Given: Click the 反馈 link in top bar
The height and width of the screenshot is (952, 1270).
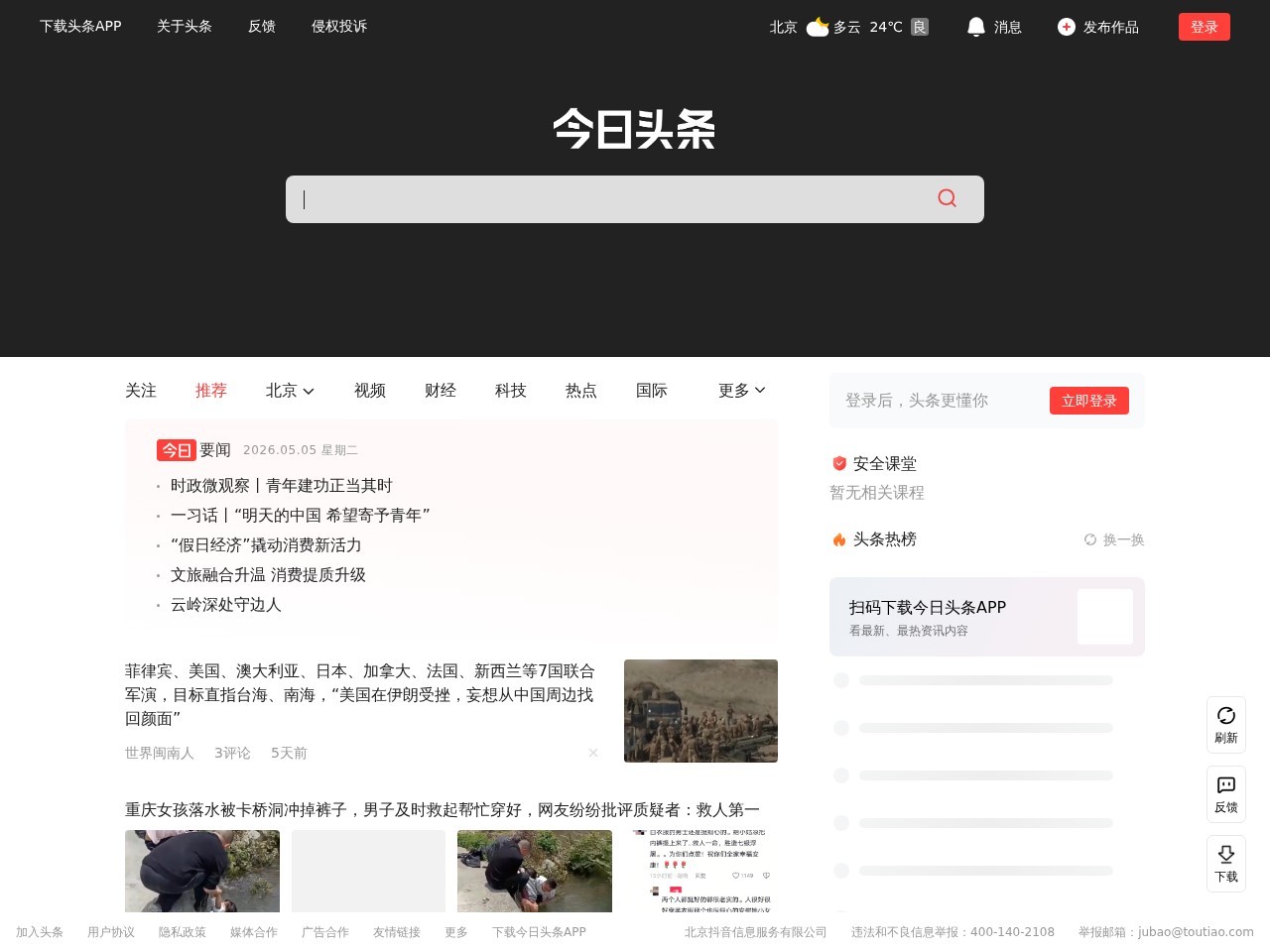Looking at the screenshot, I should pyautogui.click(x=262, y=27).
